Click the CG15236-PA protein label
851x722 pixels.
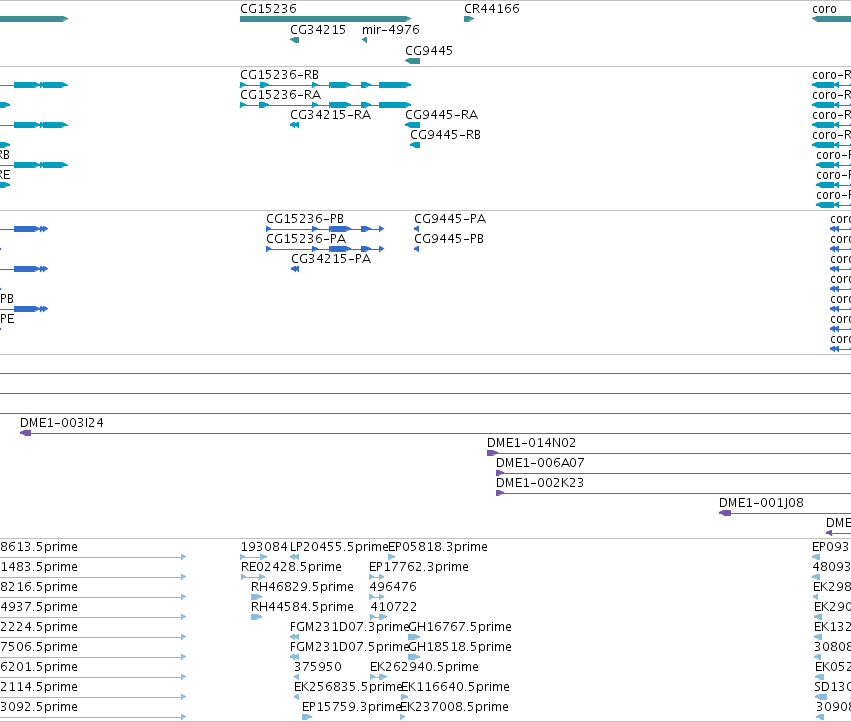[x=306, y=239]
